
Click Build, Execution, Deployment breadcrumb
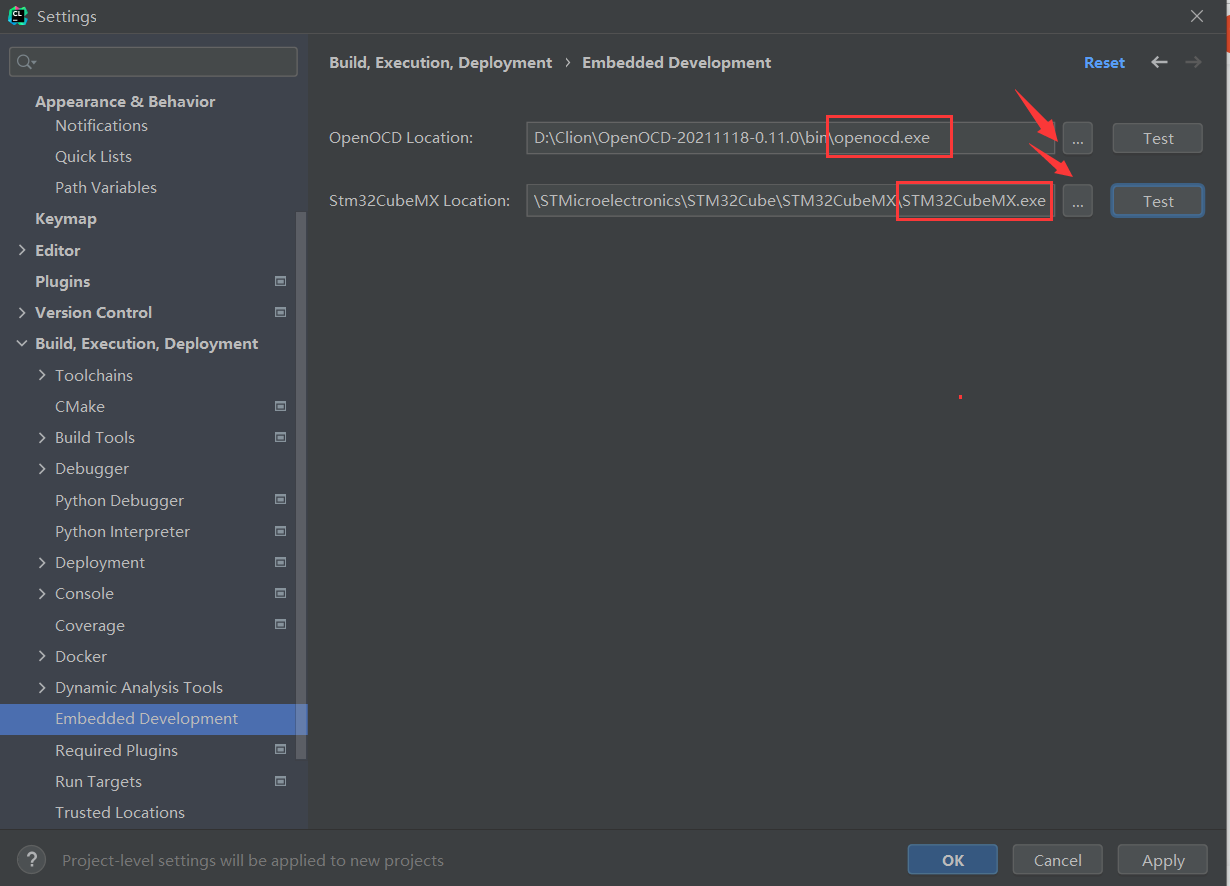point(440,62)
